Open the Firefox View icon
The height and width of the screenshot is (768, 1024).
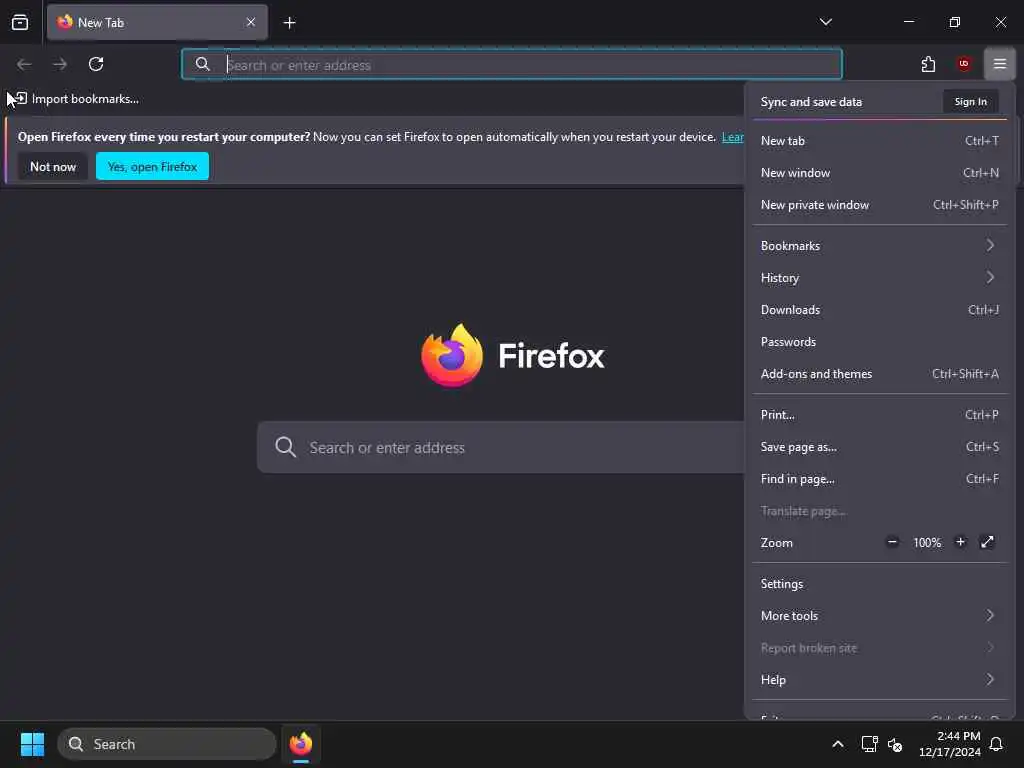20,22
